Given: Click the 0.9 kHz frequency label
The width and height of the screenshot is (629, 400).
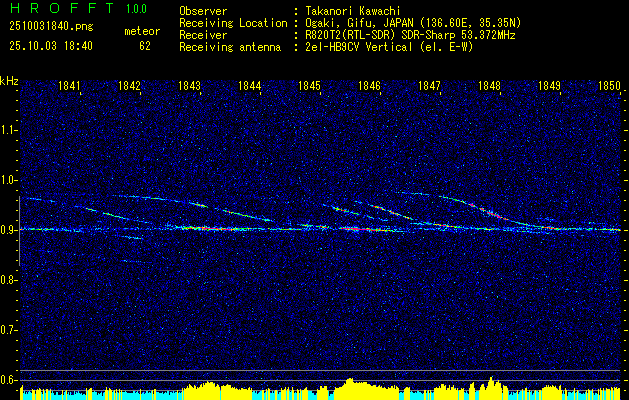Looking at the screenshot, I should [x=8, y=230].
